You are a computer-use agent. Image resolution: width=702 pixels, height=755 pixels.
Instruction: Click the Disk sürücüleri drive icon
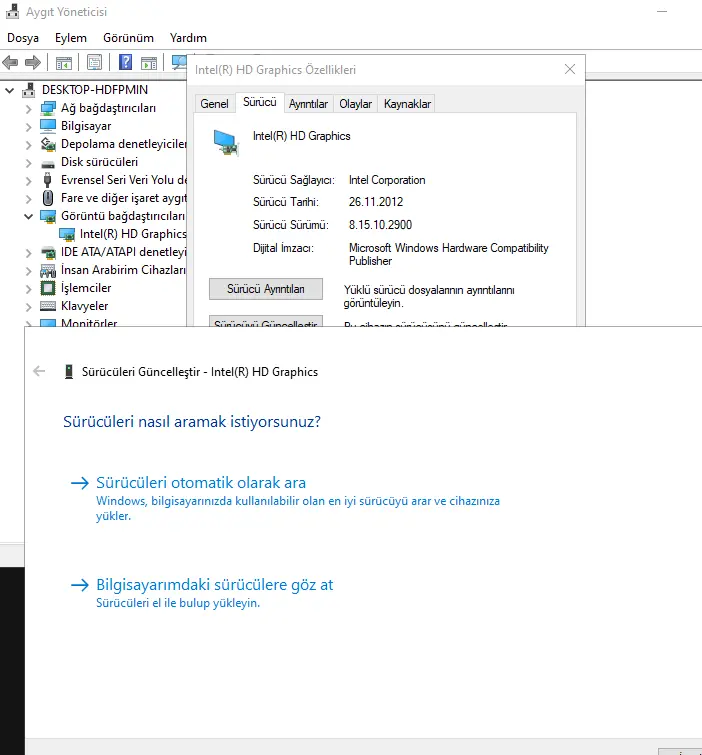pyautogui.click(x=48, y=162)
